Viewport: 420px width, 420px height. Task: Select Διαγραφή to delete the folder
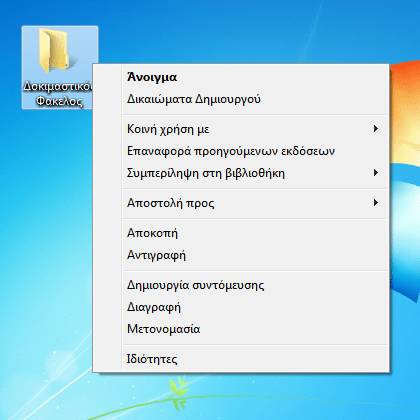[154, 307]
